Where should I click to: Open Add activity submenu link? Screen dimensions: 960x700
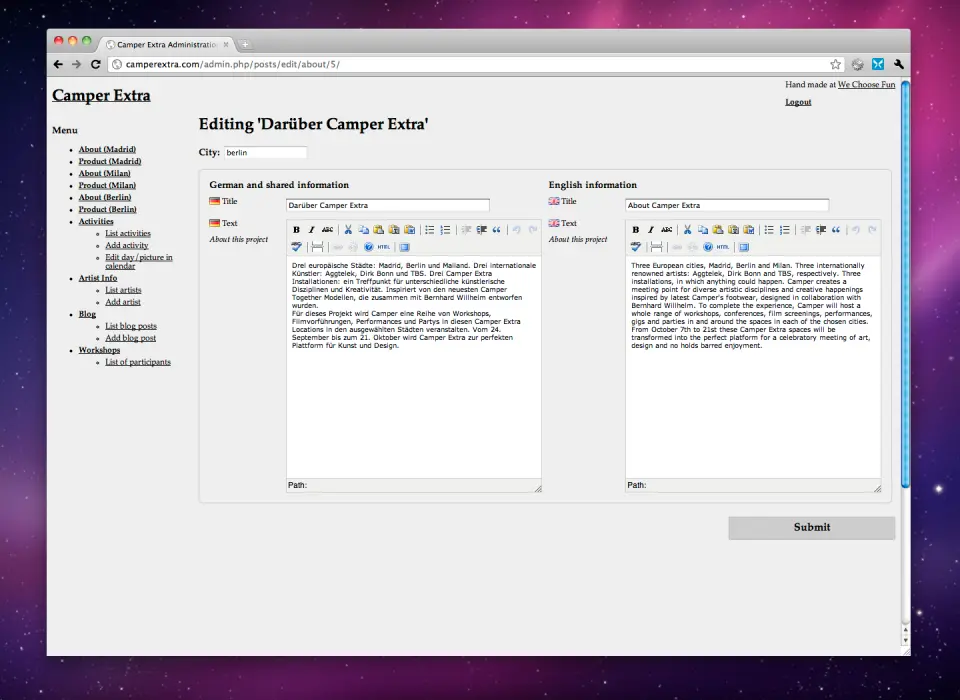click(x=127, y=245)
